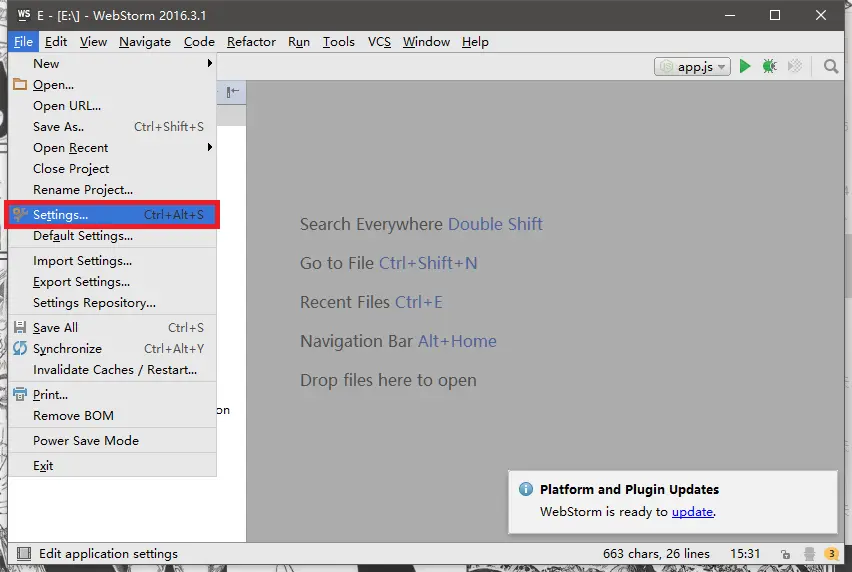This screenshot has height=572, width=852.
Task: Expand the New submenu
Action: [112, 64]
